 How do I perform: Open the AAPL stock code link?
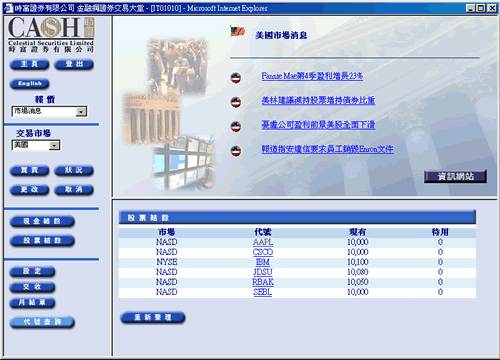[263, 242]
